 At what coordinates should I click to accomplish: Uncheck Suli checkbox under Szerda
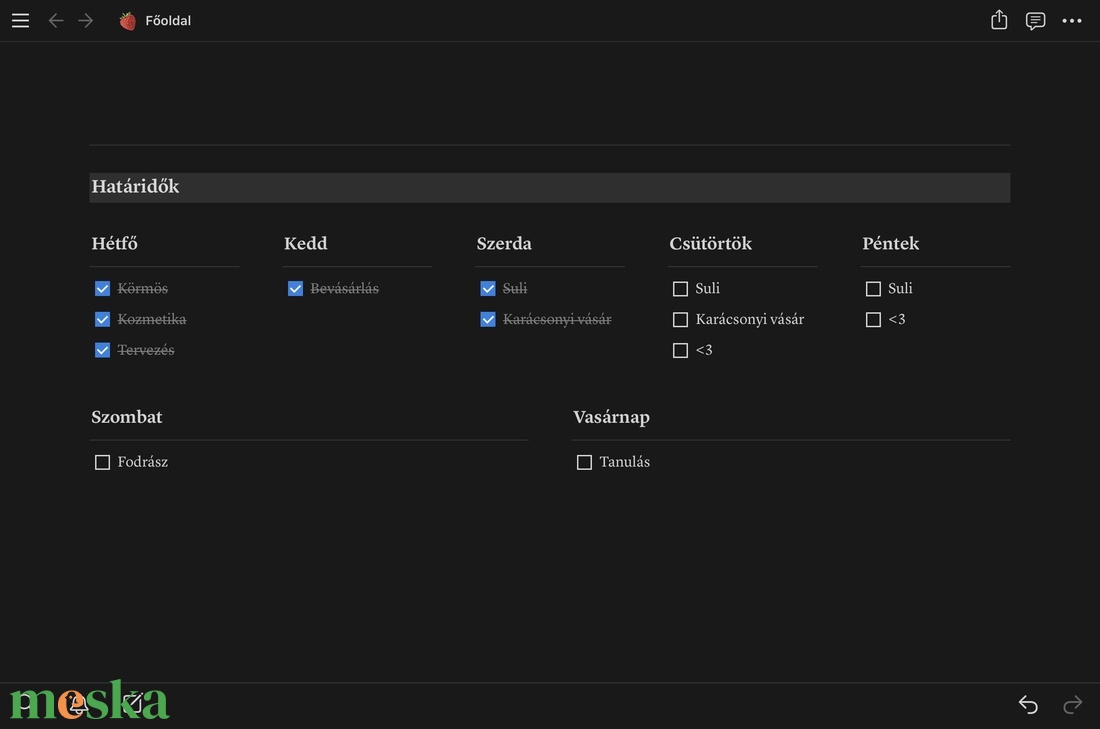tap(488, 288)
